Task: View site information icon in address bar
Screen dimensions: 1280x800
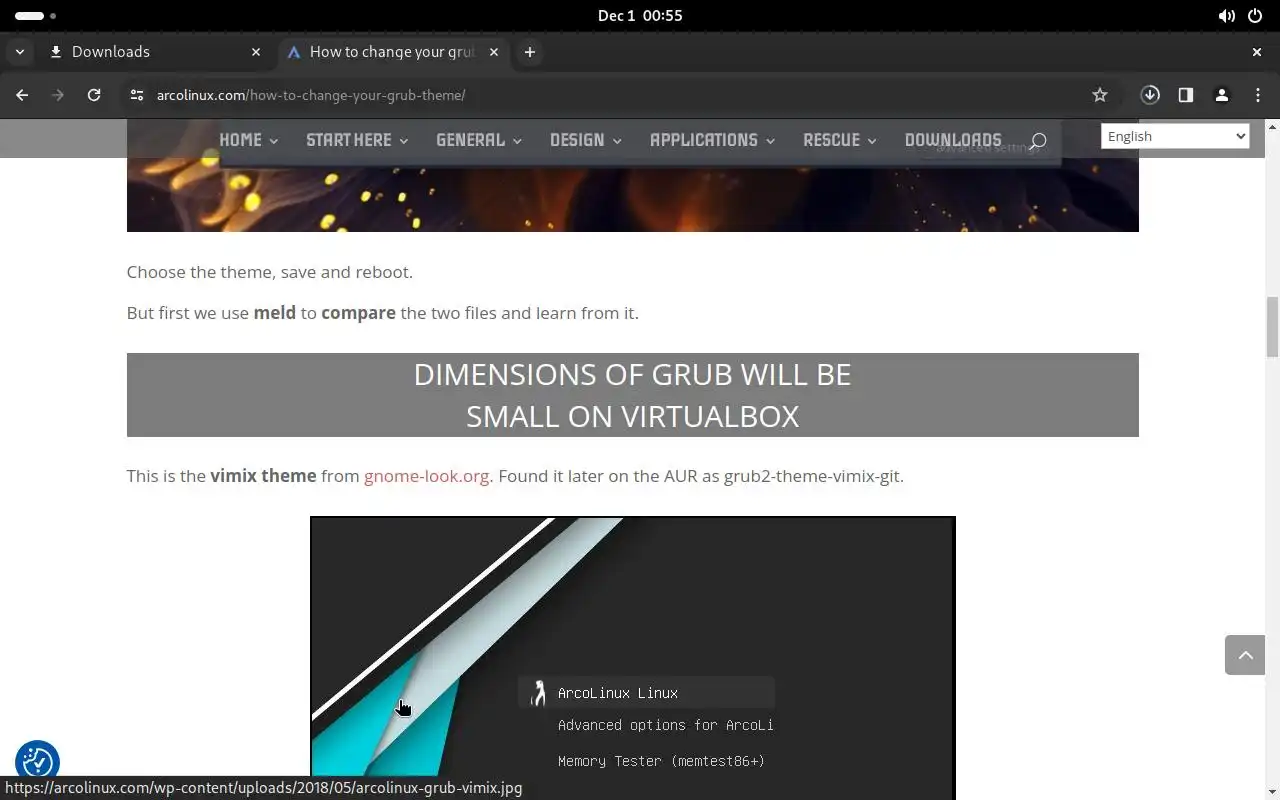Action: (x=137, y=95)
